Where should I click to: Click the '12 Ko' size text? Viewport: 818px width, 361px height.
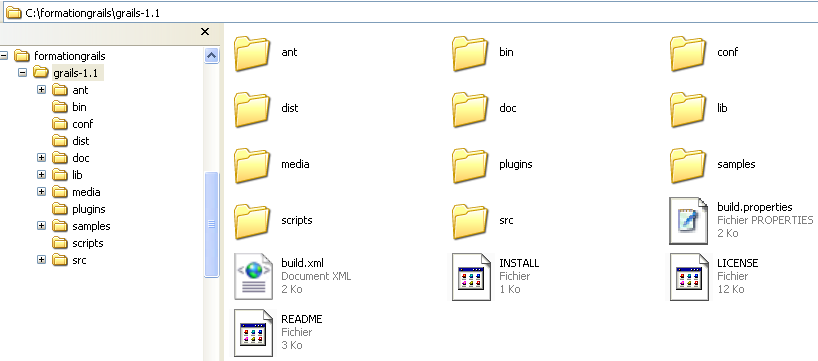click(730, 289)
